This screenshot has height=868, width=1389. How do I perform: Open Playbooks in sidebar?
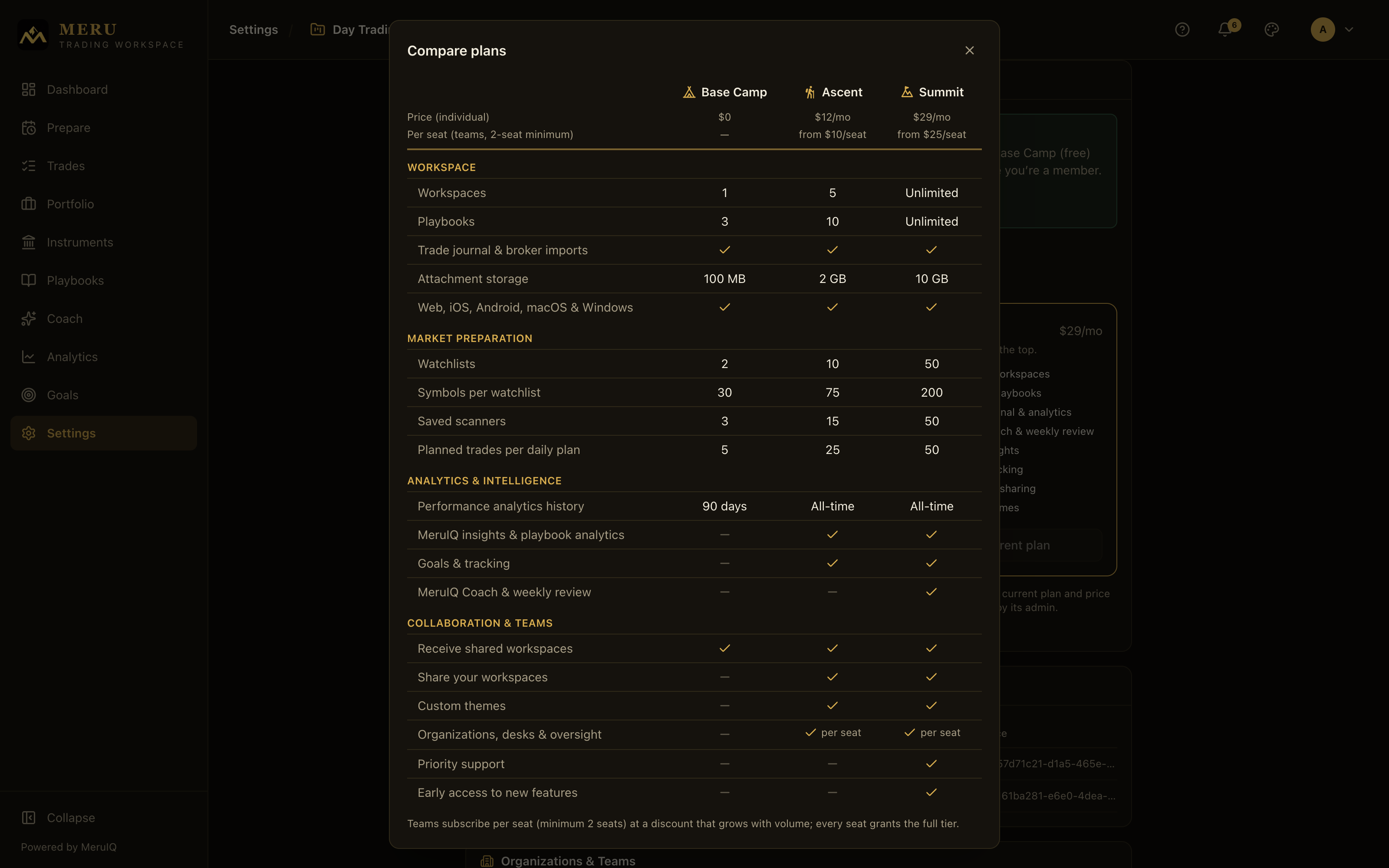[103, 280]
